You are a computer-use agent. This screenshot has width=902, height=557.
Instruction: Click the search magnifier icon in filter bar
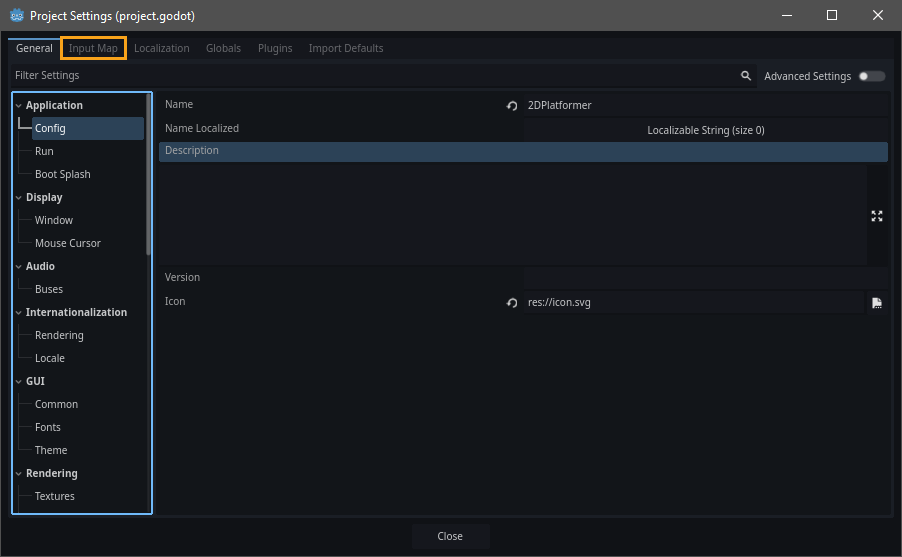745,76
